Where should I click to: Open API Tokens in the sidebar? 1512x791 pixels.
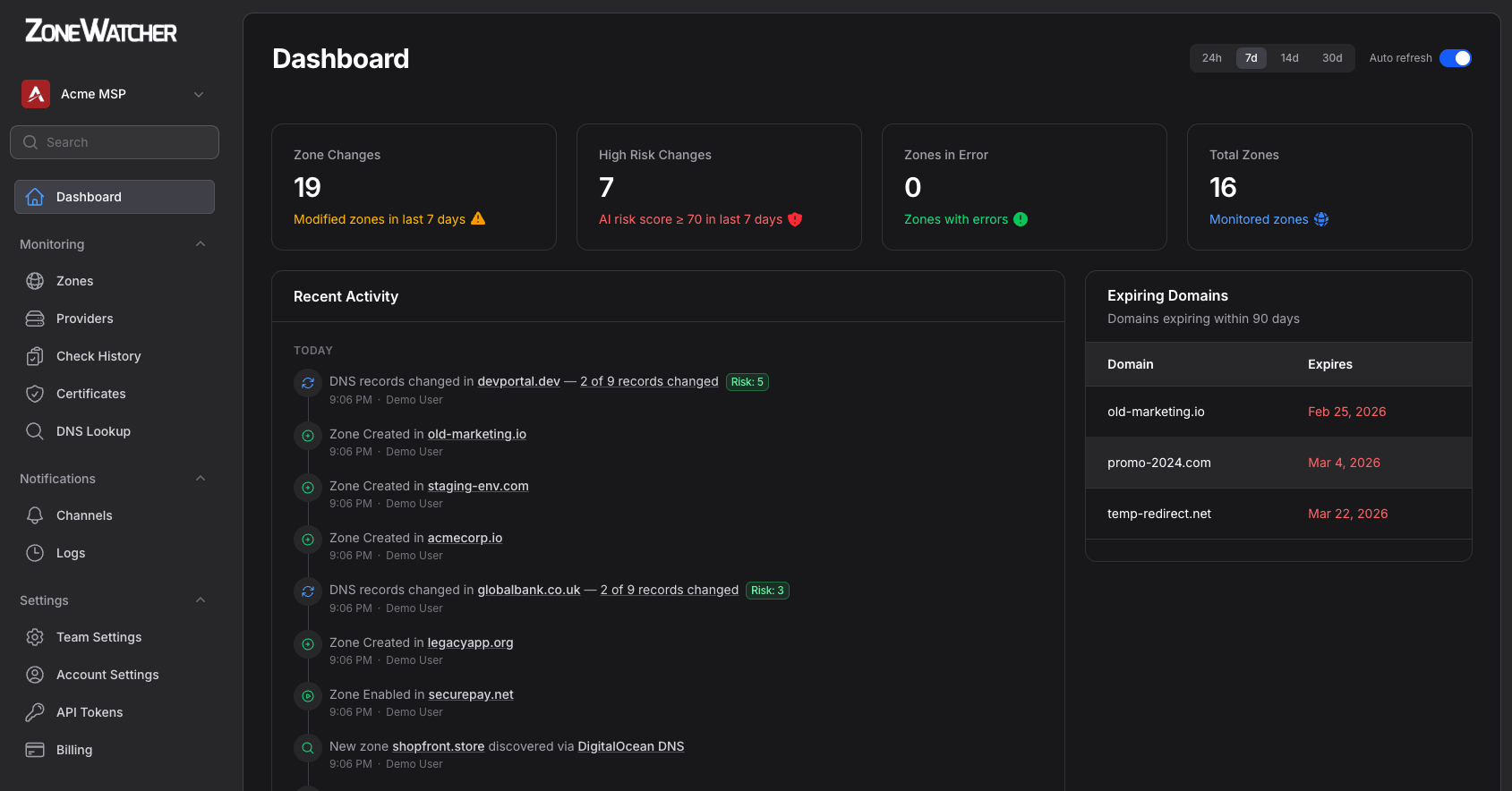[x=115, y=712]
